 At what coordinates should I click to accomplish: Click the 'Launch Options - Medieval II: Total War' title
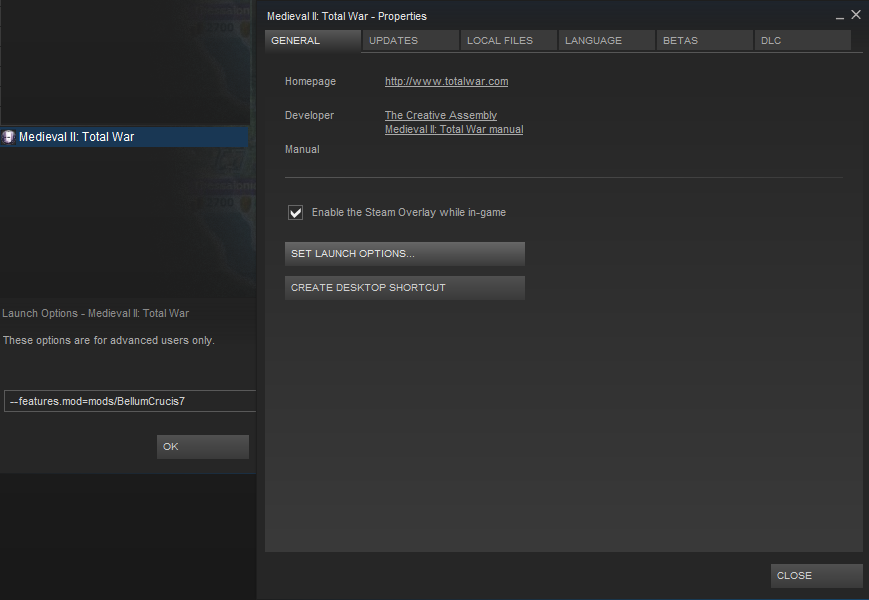(x=95, y=313)
